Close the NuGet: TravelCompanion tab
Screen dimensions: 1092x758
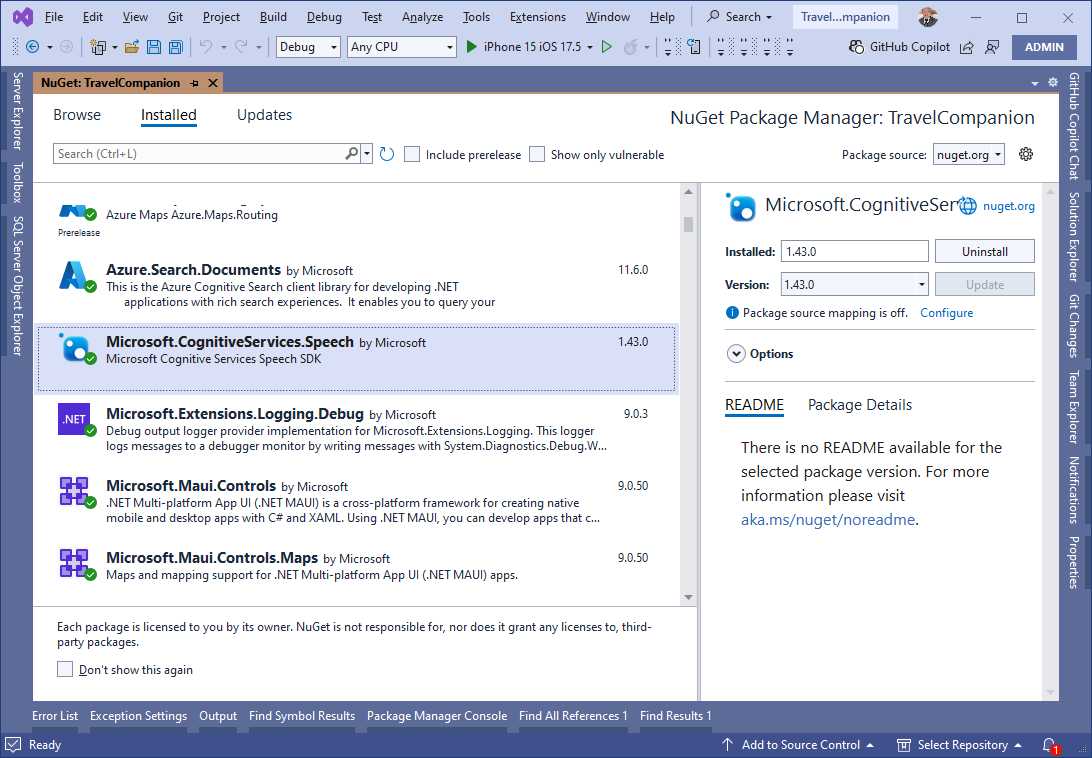[x=213, y=83]
